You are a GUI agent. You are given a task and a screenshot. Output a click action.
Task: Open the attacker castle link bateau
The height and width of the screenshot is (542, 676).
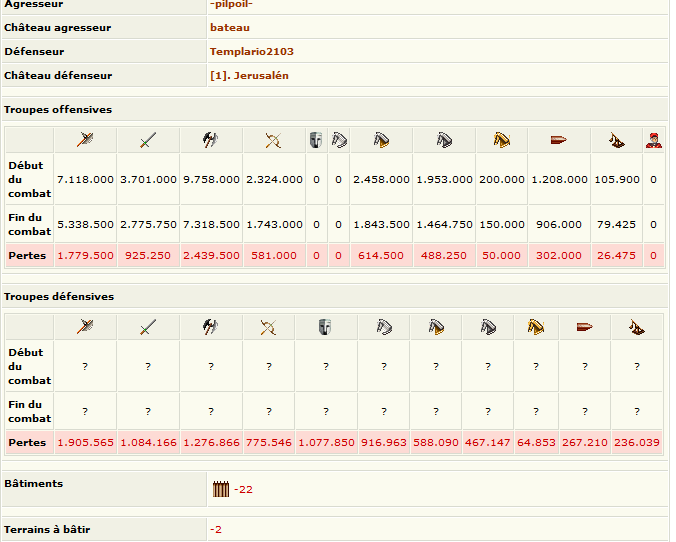click(230, 28)
